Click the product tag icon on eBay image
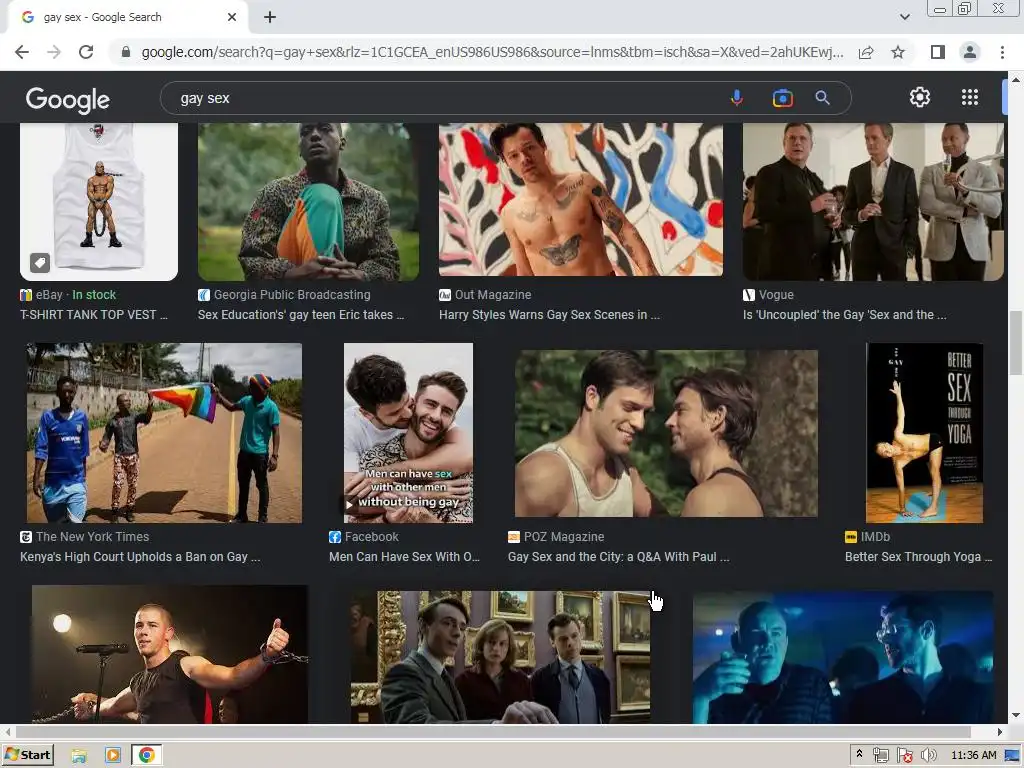This screenshot has width=1024, height=768. coord(40,263)
